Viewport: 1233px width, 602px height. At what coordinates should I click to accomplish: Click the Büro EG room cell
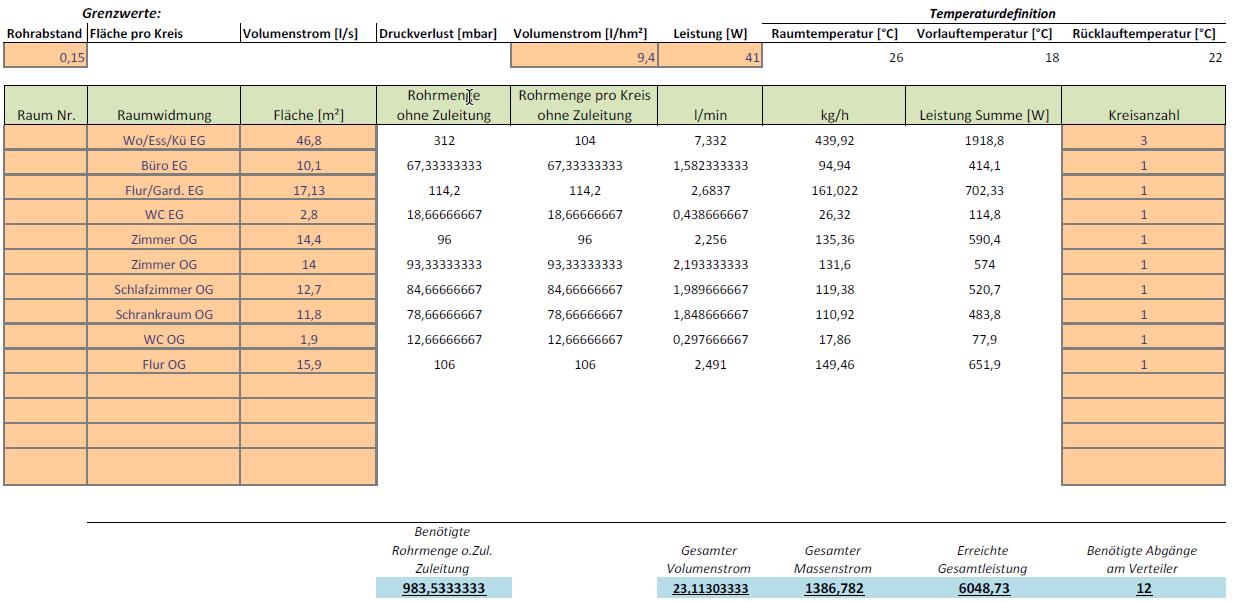[164, 165]
